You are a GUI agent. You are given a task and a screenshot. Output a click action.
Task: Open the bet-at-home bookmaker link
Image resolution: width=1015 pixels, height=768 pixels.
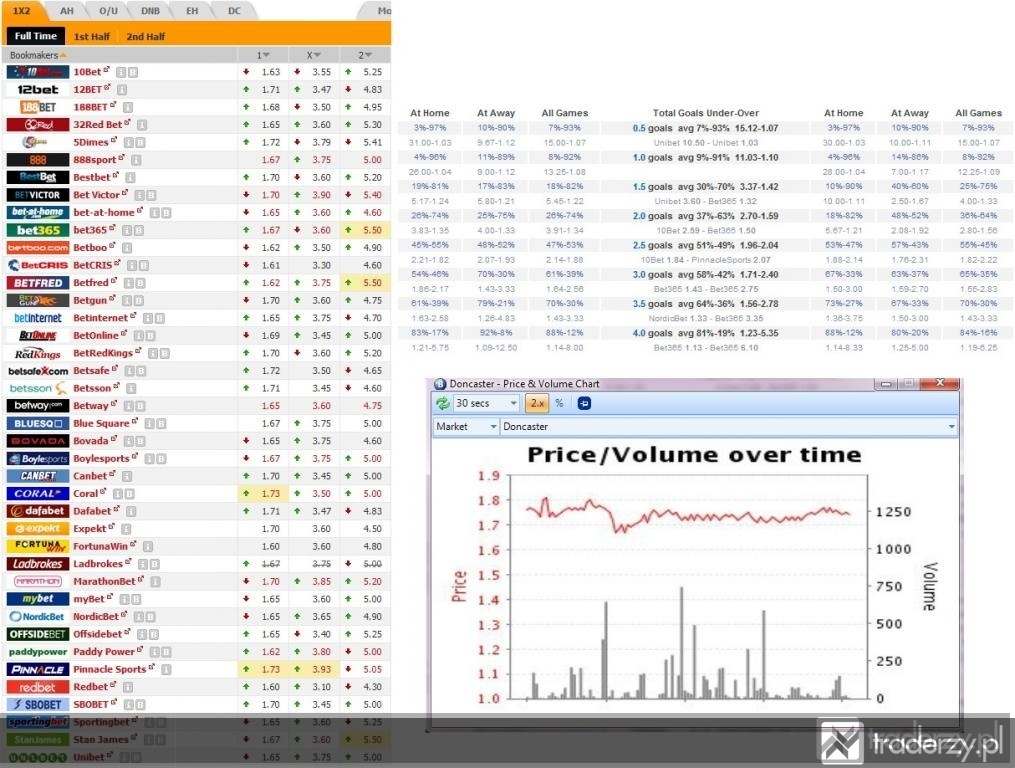pos(104,212)
